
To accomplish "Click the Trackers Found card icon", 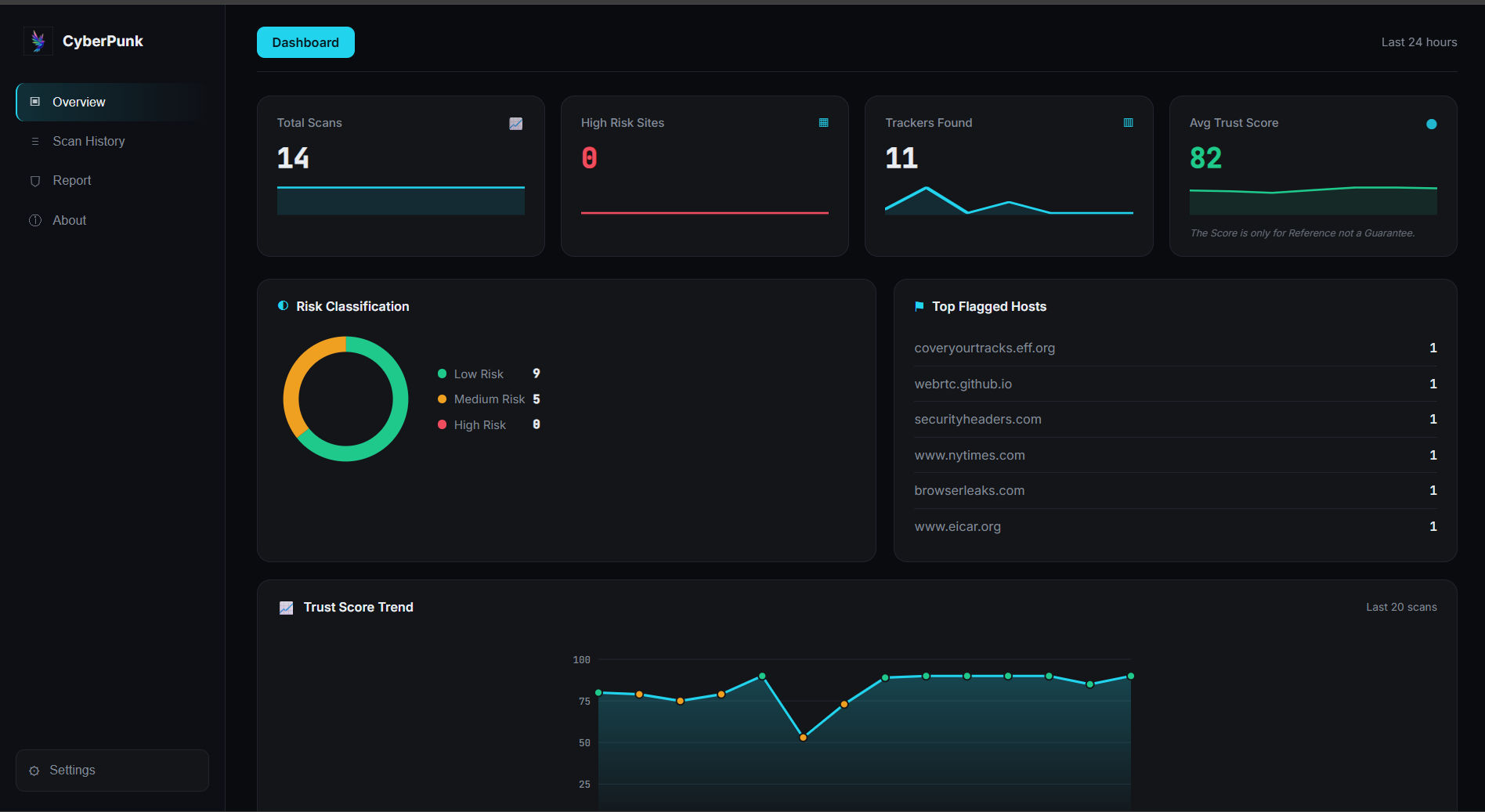I will (1129, 123).
